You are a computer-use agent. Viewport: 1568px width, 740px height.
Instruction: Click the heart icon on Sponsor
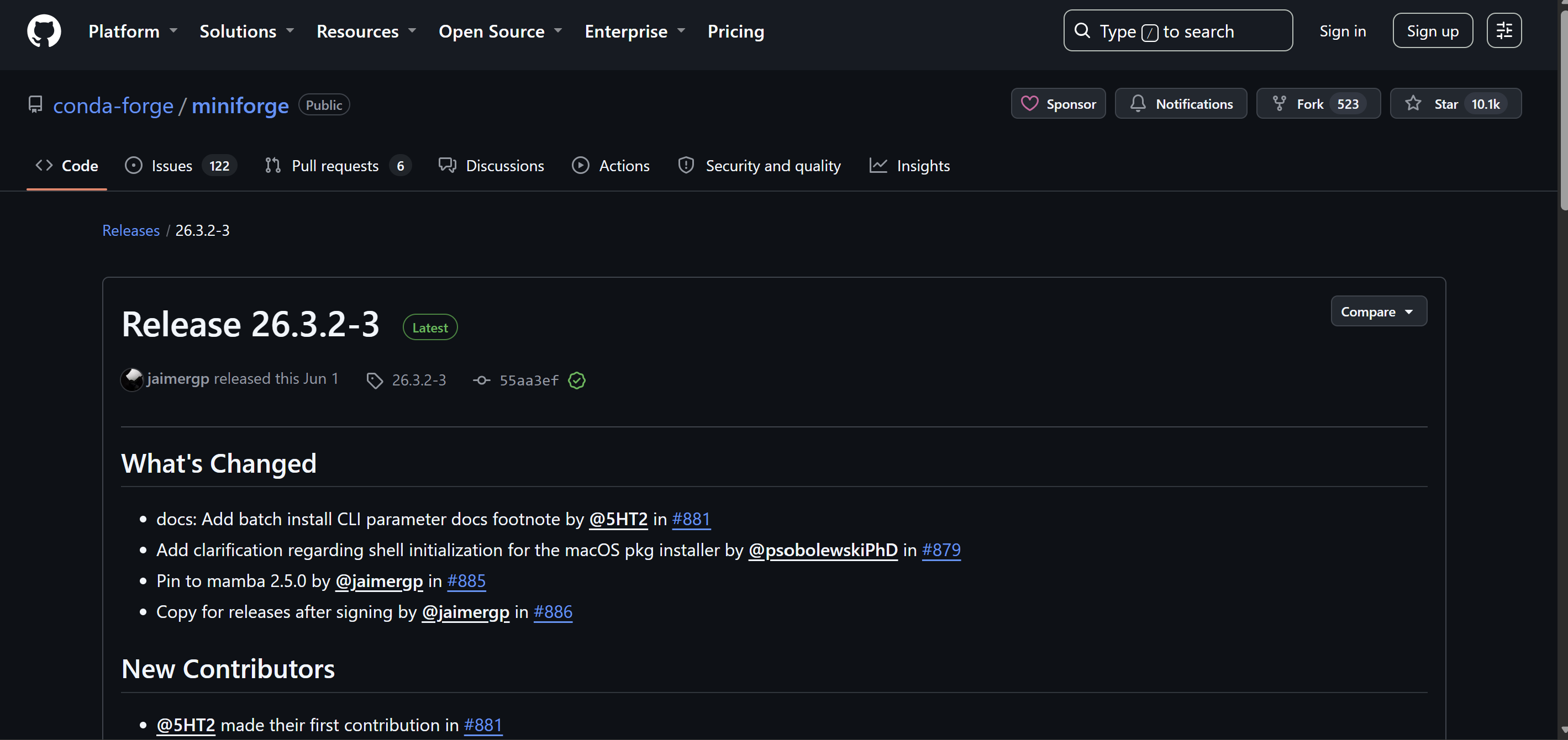(1029, 103)
